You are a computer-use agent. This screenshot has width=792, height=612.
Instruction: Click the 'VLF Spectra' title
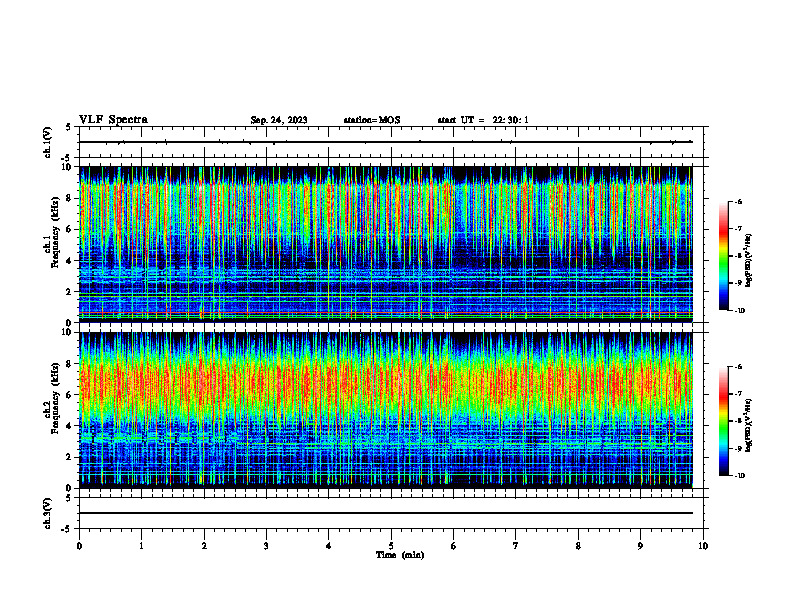113,120
